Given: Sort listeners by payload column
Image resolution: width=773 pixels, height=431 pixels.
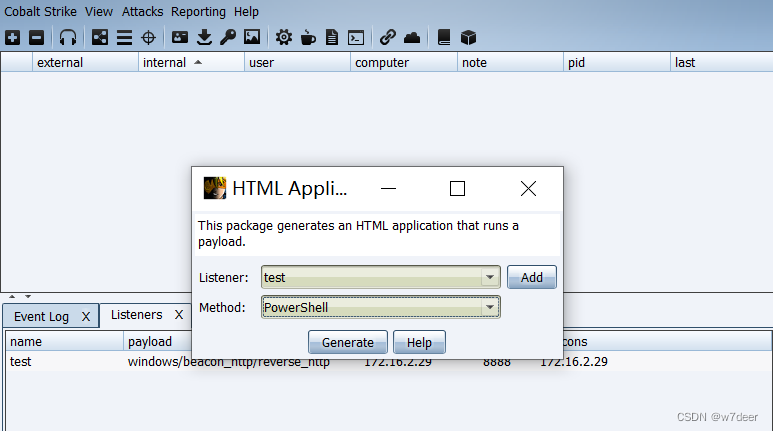Looking at the screenshot, I should pos(157,341).
